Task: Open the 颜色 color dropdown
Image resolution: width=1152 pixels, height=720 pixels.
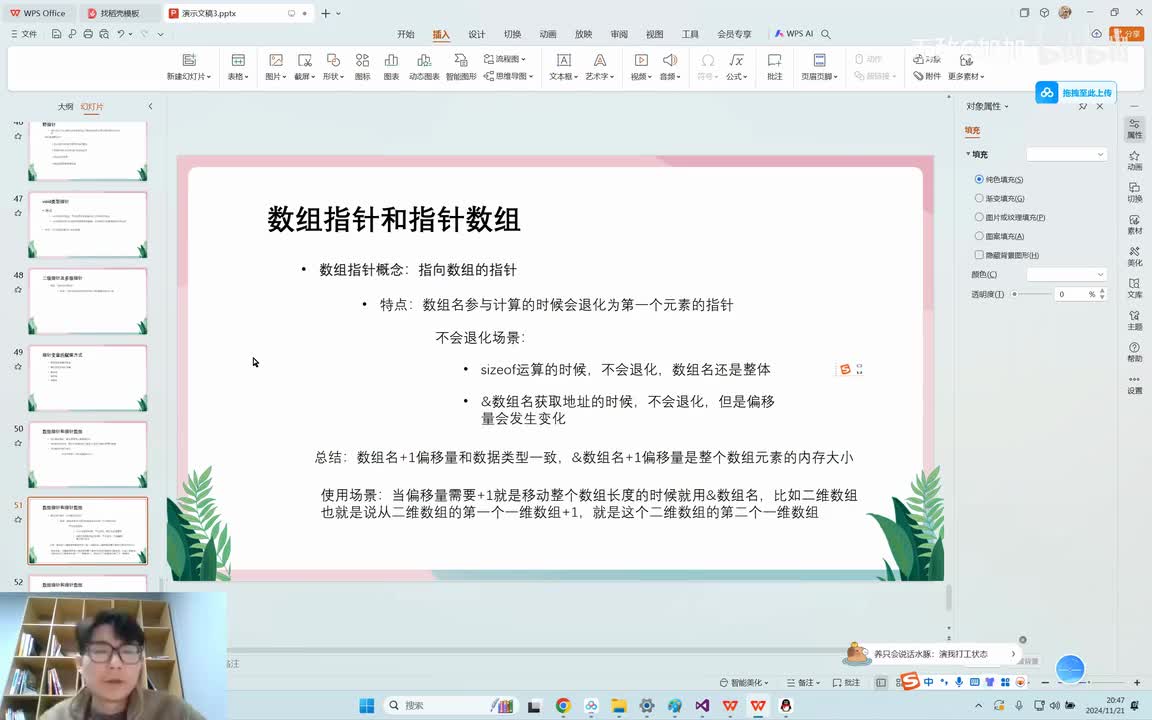Action: (x=1066, y=274)
